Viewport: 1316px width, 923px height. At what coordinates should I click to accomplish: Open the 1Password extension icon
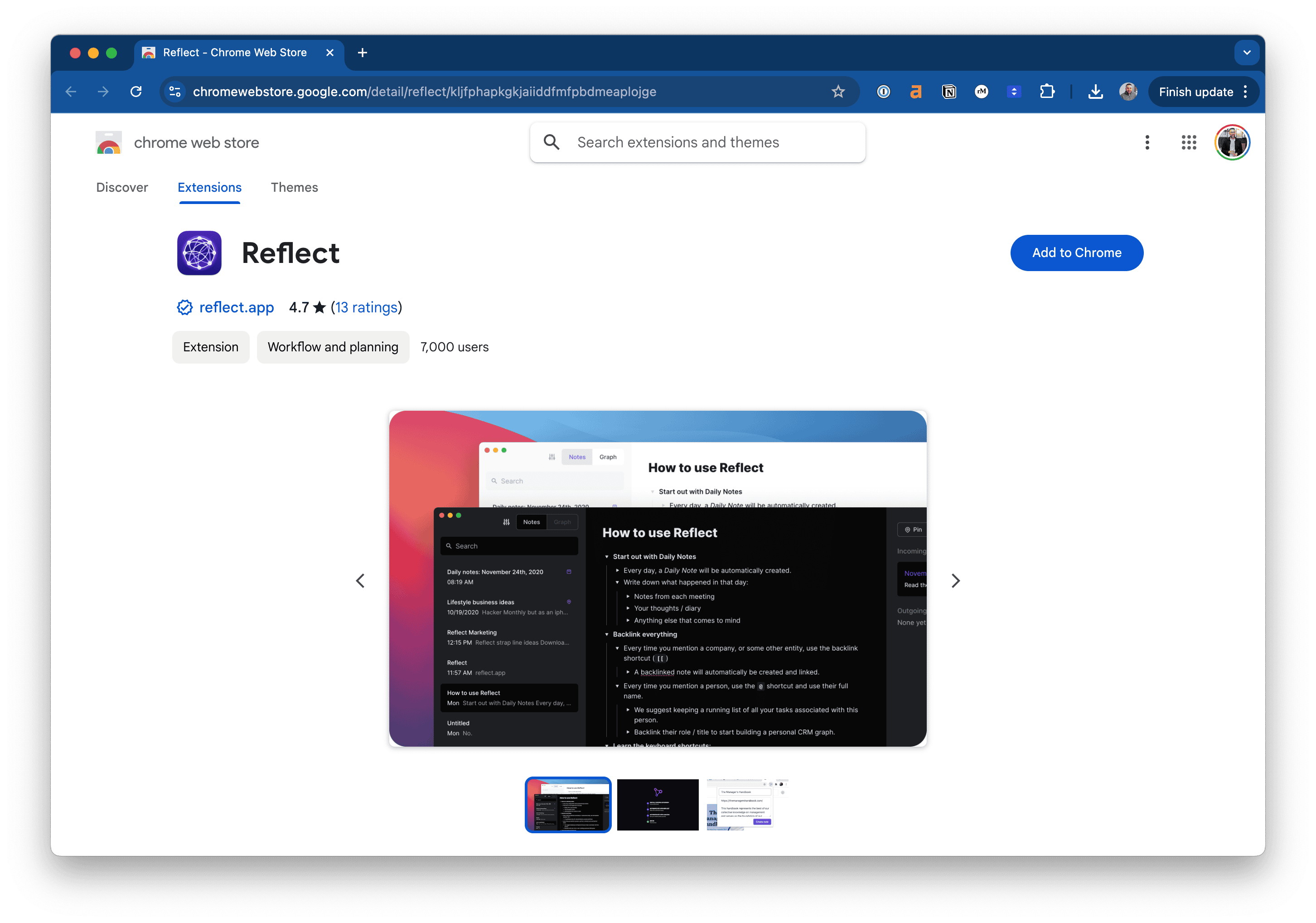click(x=883, y=92)
